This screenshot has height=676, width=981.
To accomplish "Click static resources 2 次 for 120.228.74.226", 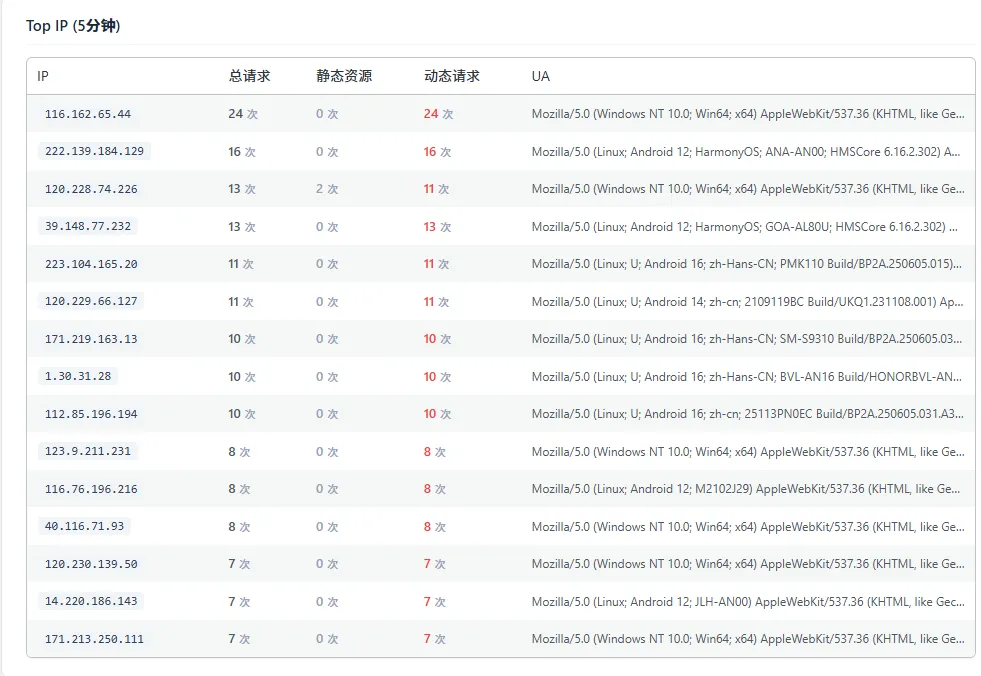I will (x=327, y=189).
